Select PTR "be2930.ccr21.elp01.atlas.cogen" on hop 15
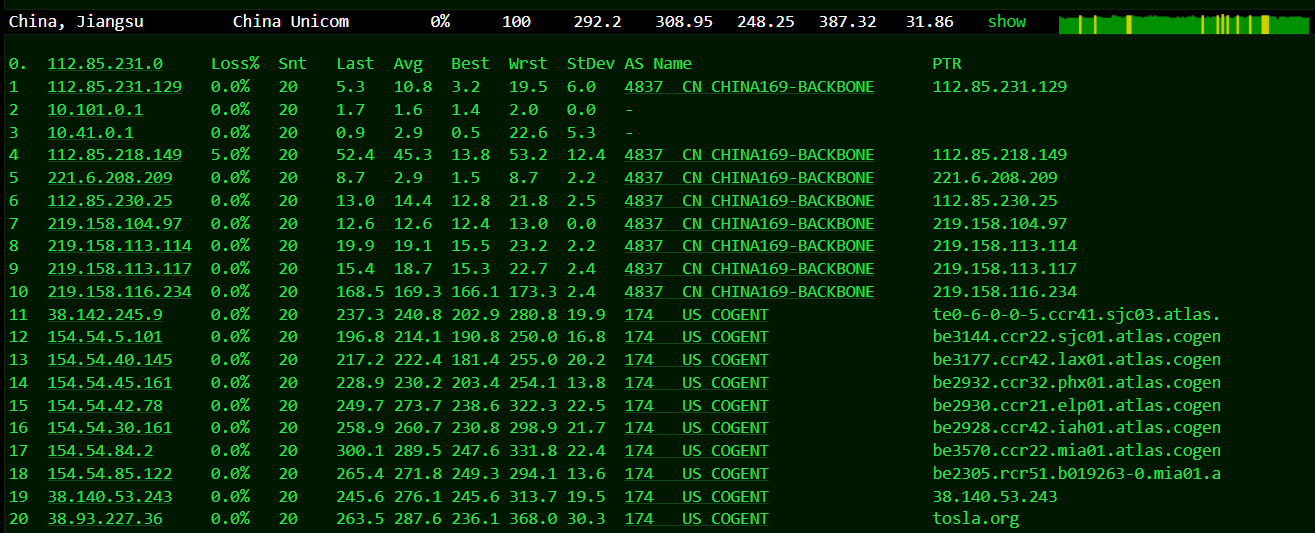 (x=1077, y=406)
